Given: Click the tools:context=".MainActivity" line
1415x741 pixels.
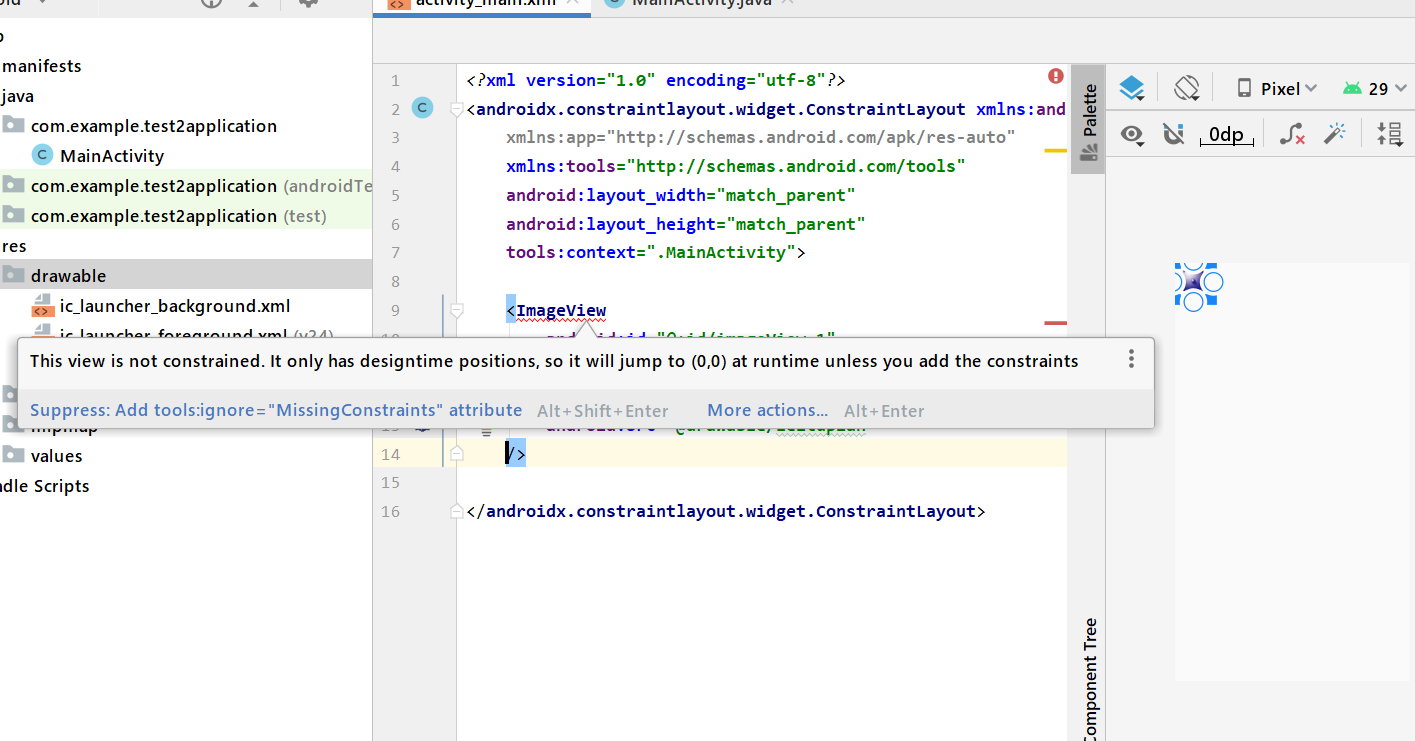Looking at the screenshot, I should (x=656, y=252).
